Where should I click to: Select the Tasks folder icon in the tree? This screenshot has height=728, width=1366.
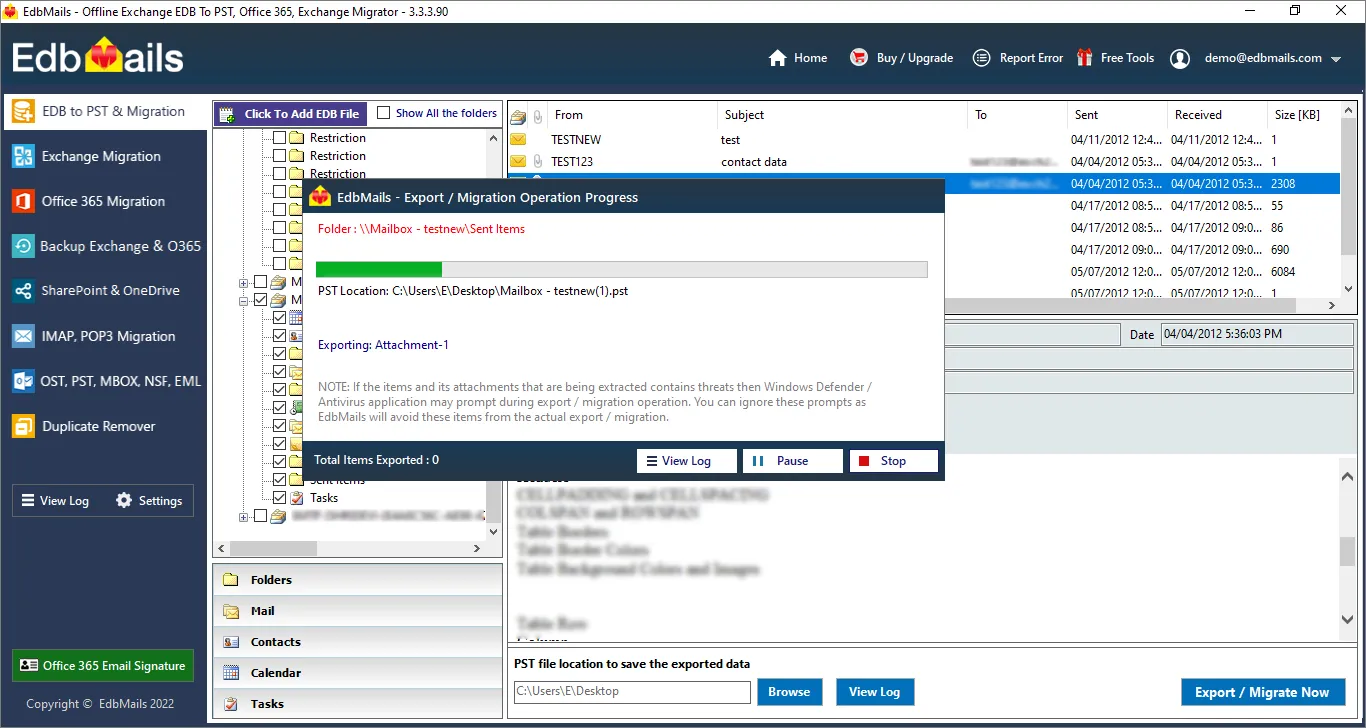297,498
